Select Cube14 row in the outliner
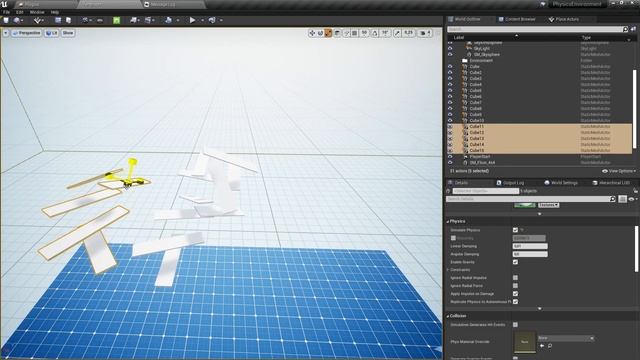The height and width of the screenshot is (360, 640). (539, 144)
